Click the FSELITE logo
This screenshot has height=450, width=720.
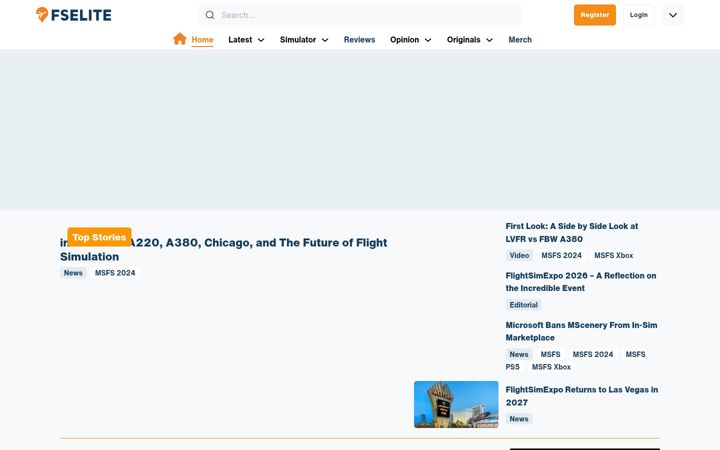point(73,15)
